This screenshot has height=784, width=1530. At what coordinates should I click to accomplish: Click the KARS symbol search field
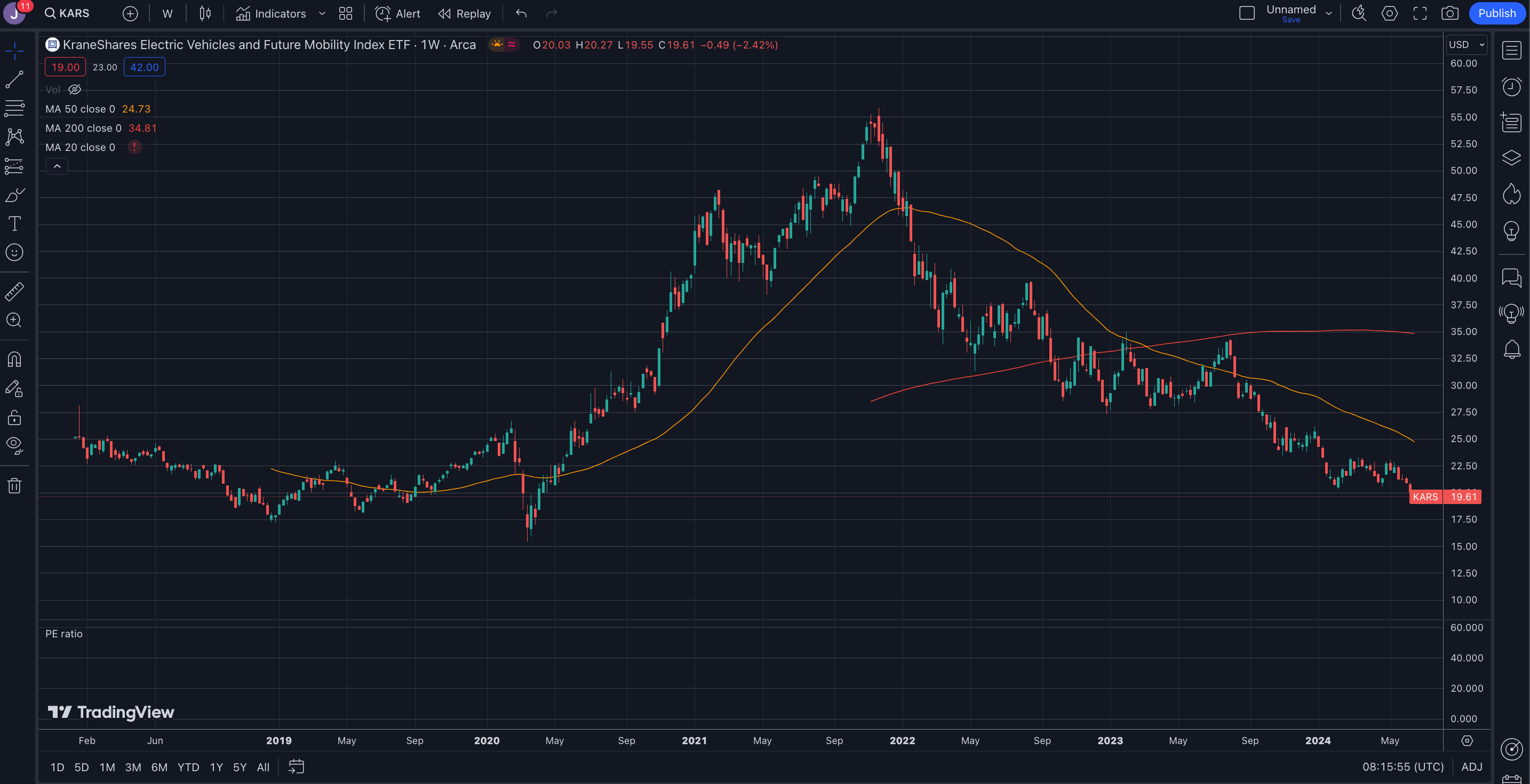(68, 13)
